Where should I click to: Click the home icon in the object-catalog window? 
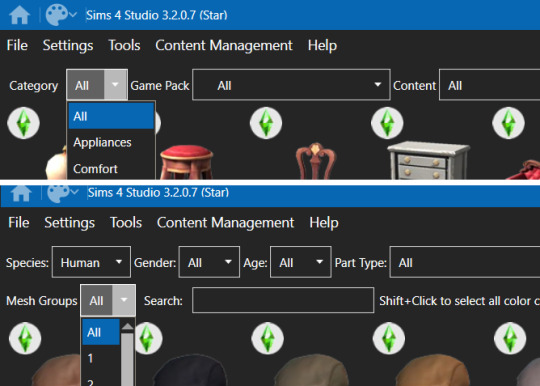pos(20,15)
